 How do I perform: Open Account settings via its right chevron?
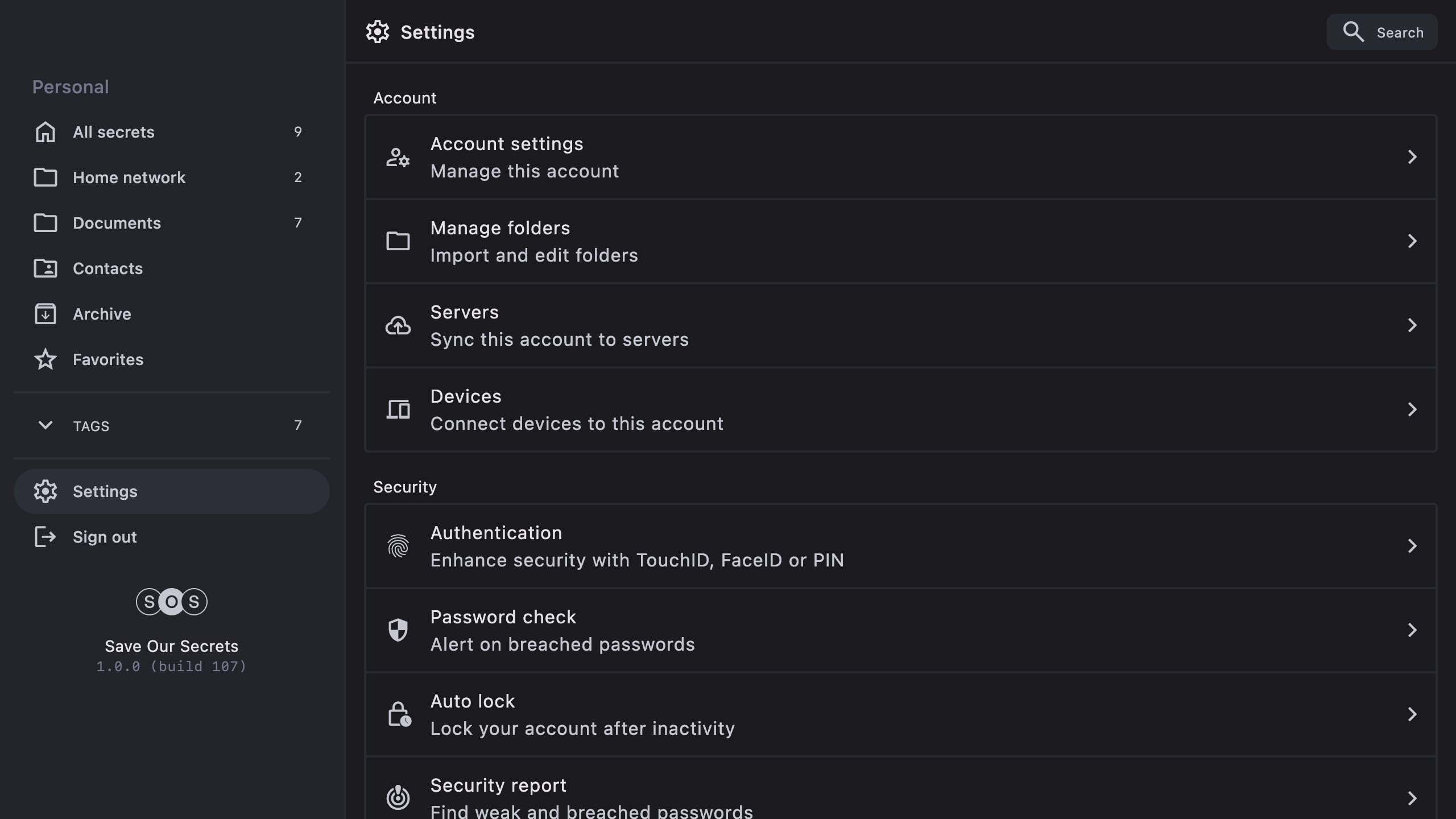click(x=1412, y=157)
